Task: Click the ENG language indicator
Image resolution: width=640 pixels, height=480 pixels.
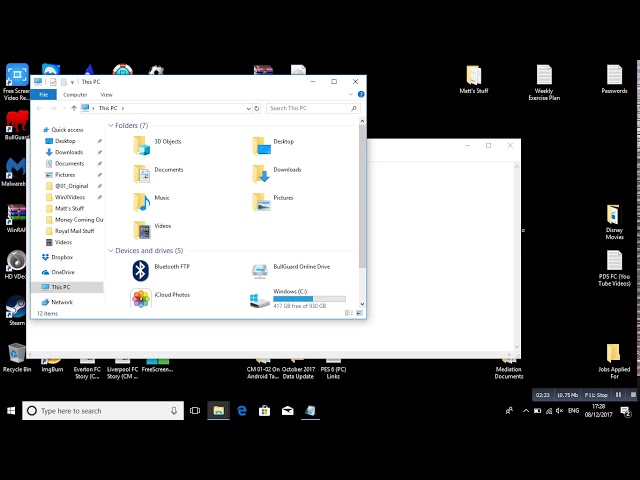Action: tap(573, 411)
